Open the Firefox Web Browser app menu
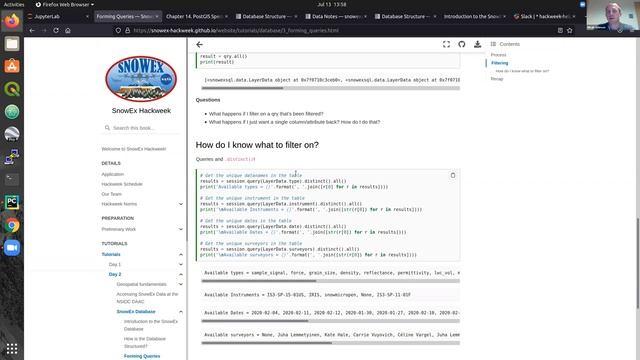Image resolution: width=640 pixels, height=360 pixels. click(x=64, y=4)
